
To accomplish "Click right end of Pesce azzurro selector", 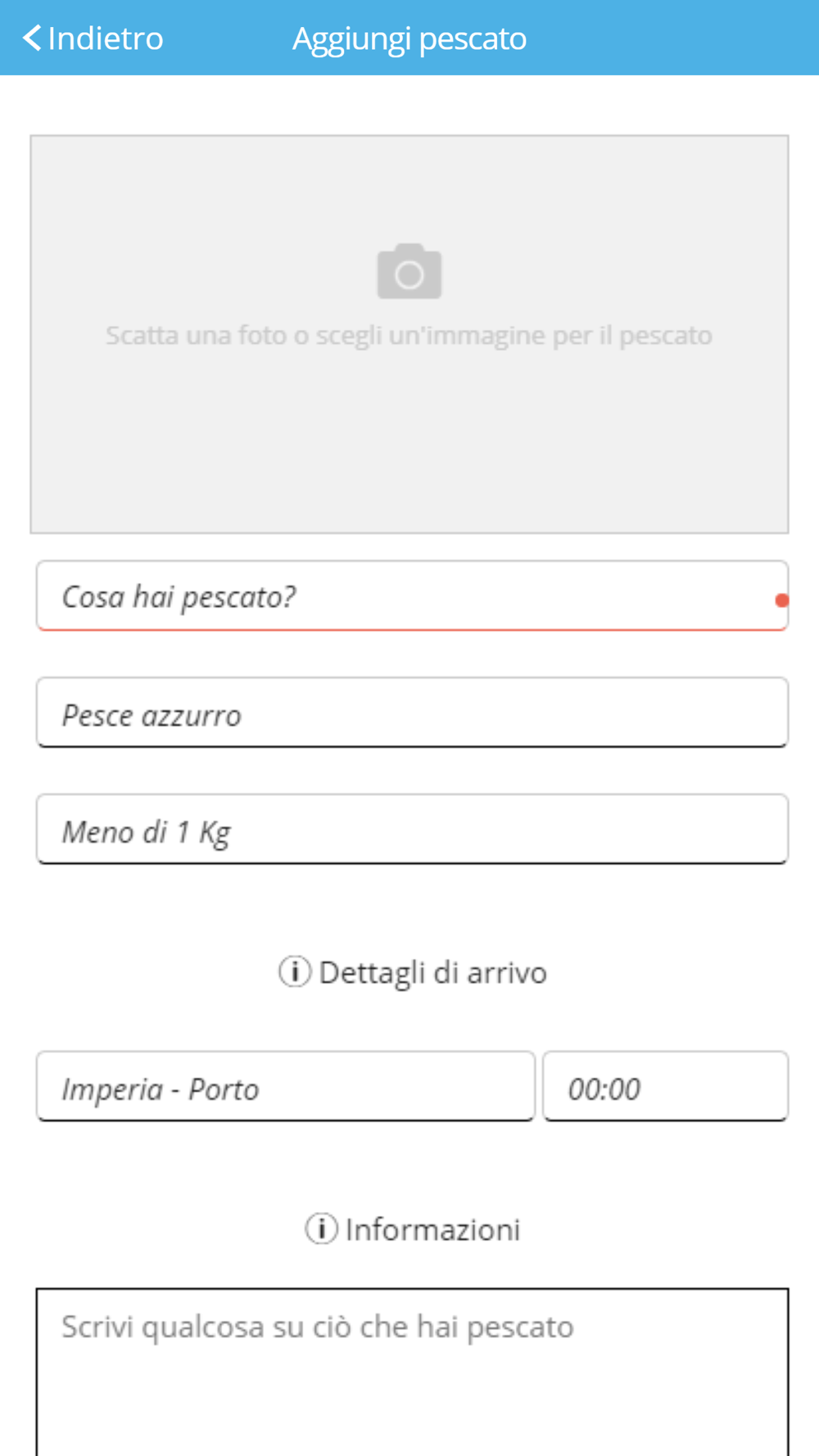I will [762, 712].
